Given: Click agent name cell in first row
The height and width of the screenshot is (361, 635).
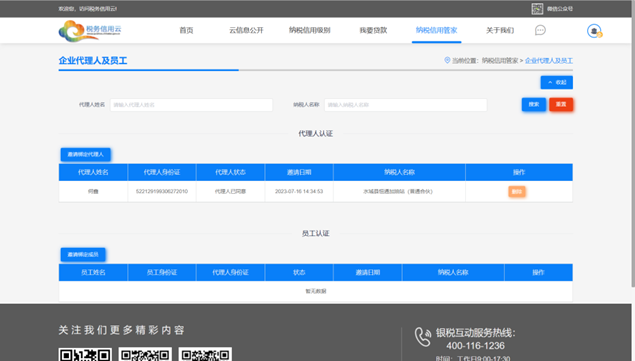Looking at the screenshot, I should [x=93, y=191].
